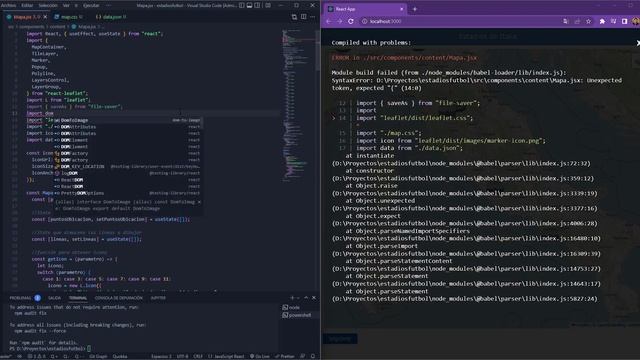The height and width of the screenshot is (360, 640).
Task: Go back in the browser
Action: click(329, 21)
